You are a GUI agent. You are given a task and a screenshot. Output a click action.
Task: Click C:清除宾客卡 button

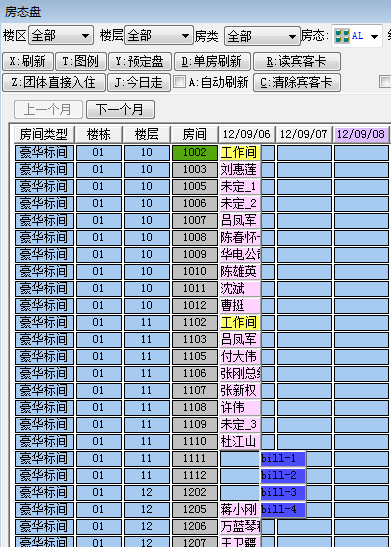point(297,82)
